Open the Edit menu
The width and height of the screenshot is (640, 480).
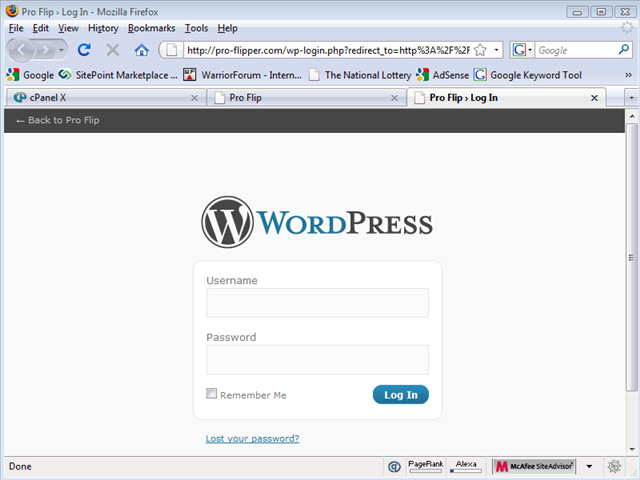pos(40,28)
